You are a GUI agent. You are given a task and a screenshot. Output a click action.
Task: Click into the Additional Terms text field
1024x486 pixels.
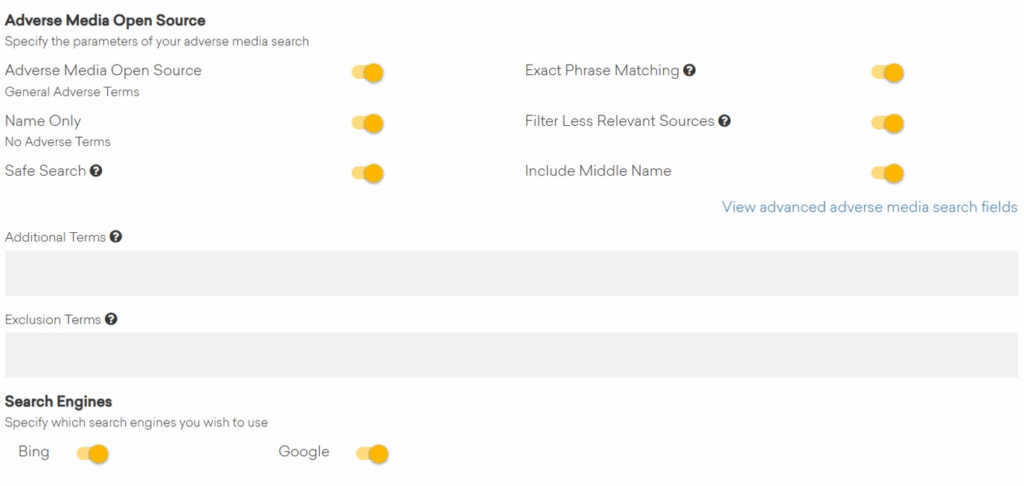pos(511,273)
